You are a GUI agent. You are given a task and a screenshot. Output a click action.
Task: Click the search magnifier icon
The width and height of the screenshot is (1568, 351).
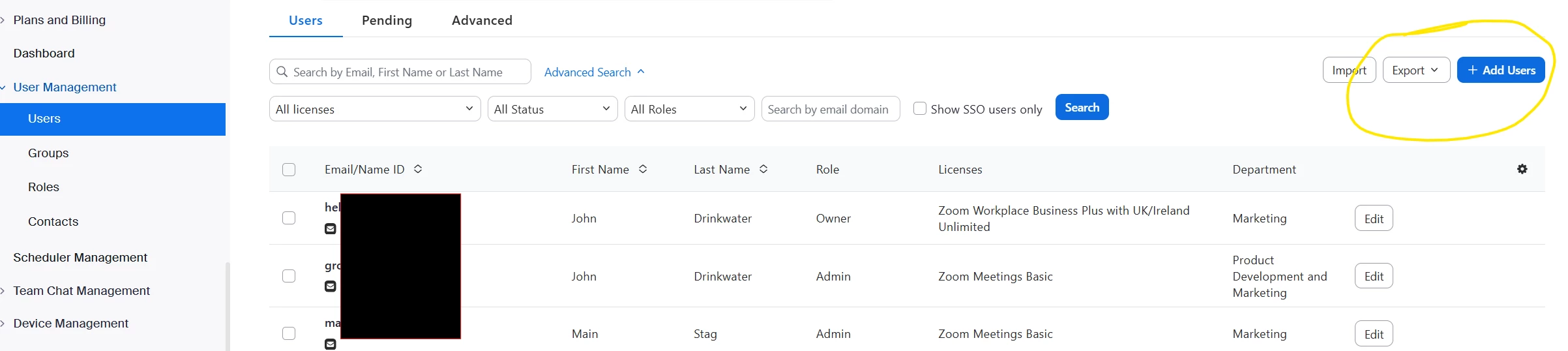point(282,72)
